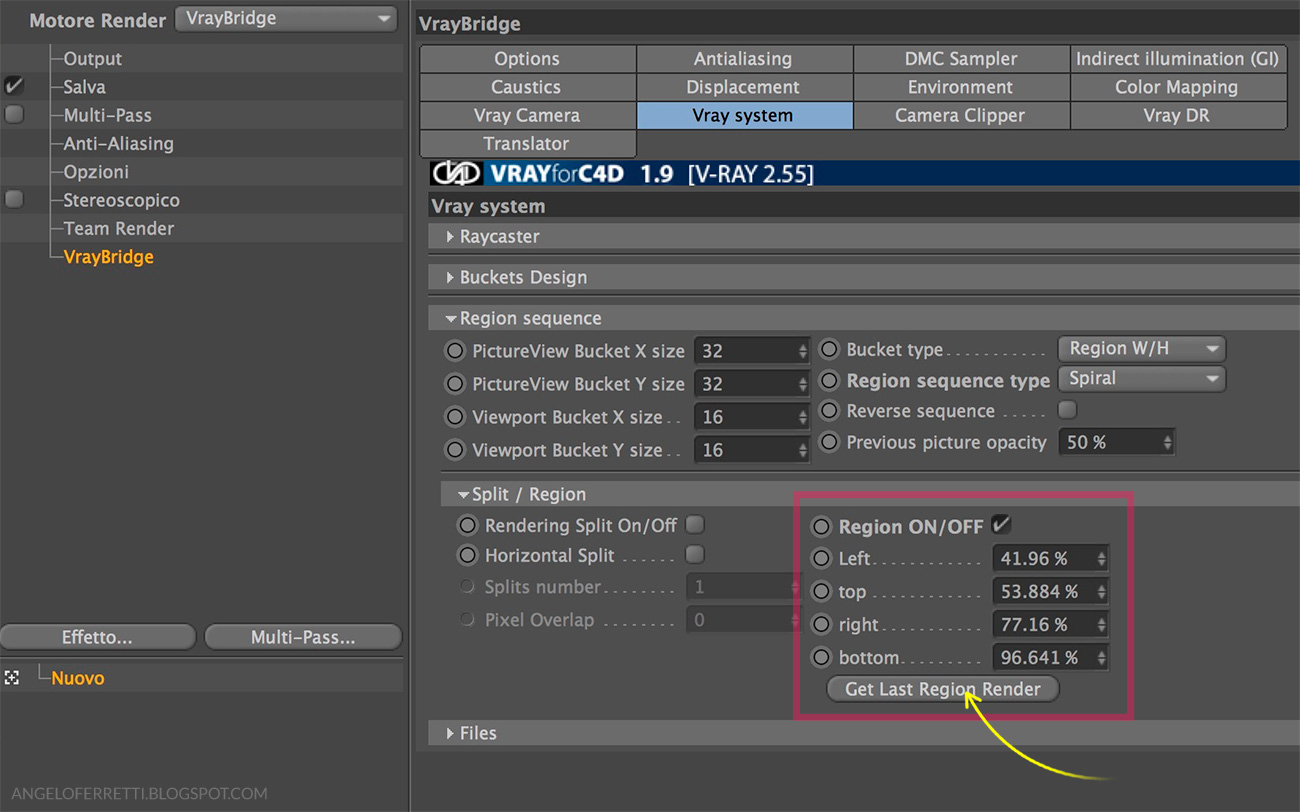Click PictureView Bucket Y size field
Image resolution: width=1300 pixels, height=812 pixels.
(x=751, y=384)
